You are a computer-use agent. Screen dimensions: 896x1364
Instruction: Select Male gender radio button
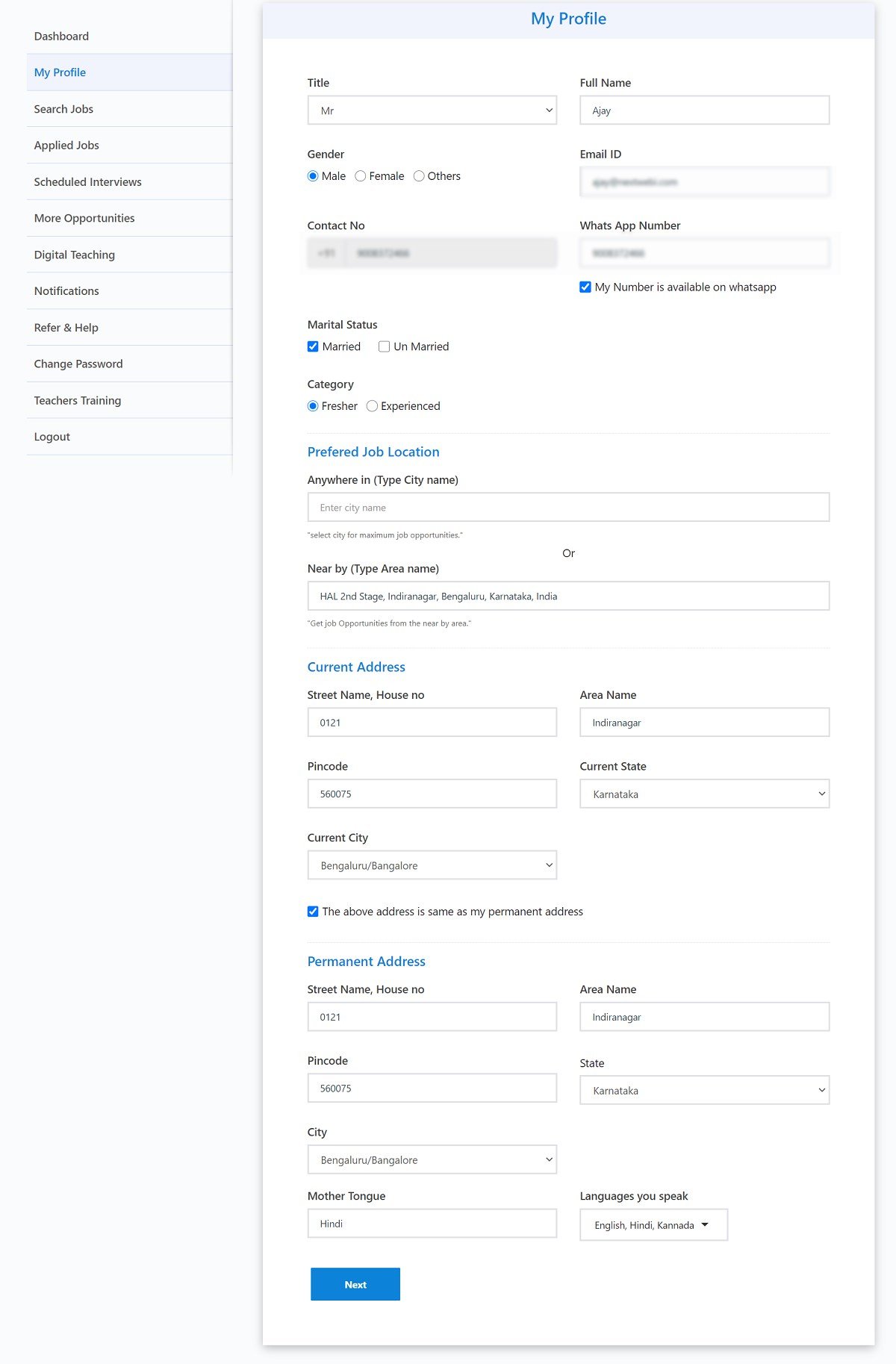tap(313, 176)
